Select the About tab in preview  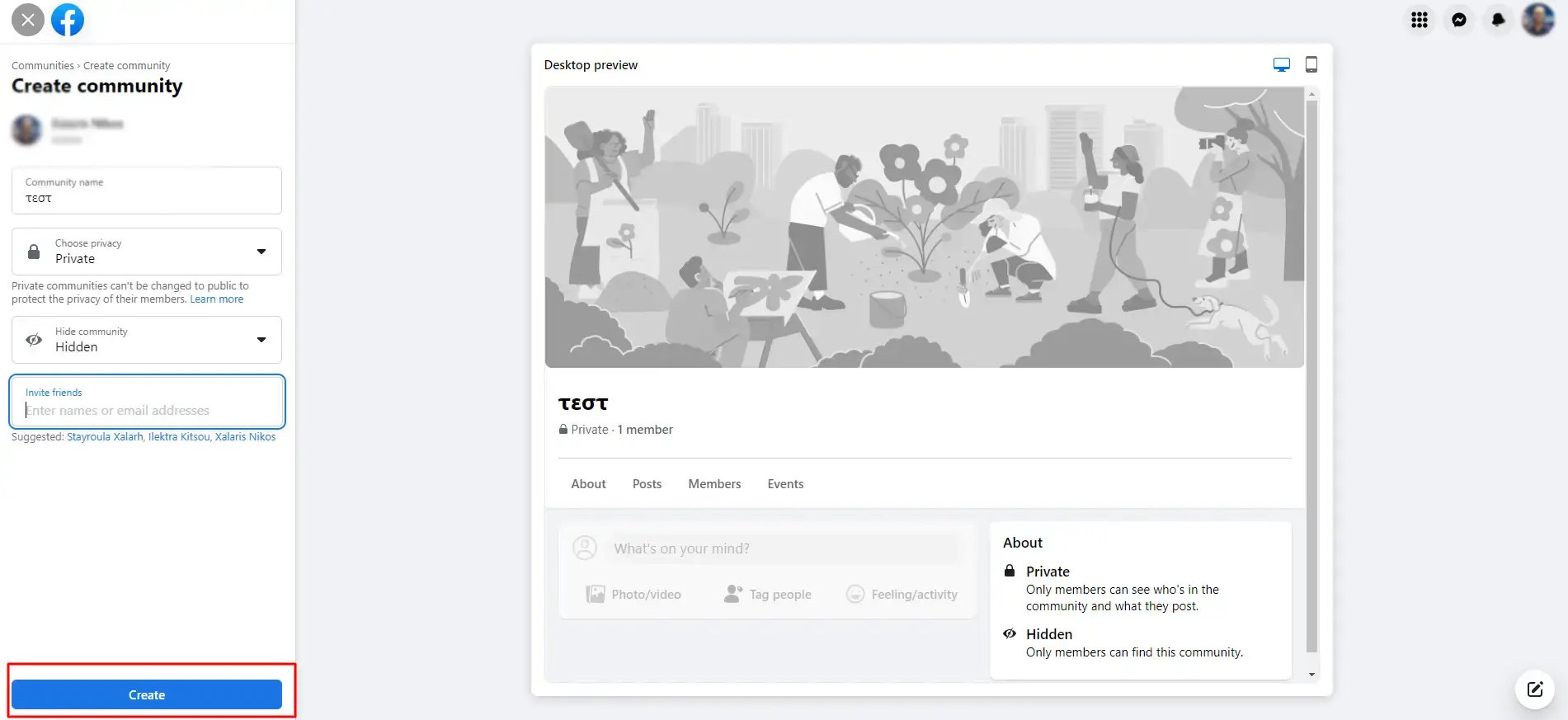588,484
